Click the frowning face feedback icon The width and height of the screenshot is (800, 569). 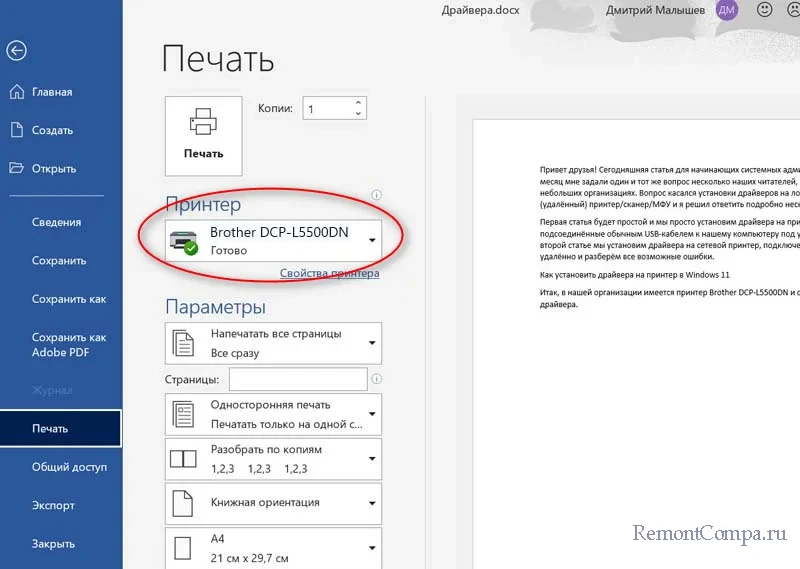[791, 10]
